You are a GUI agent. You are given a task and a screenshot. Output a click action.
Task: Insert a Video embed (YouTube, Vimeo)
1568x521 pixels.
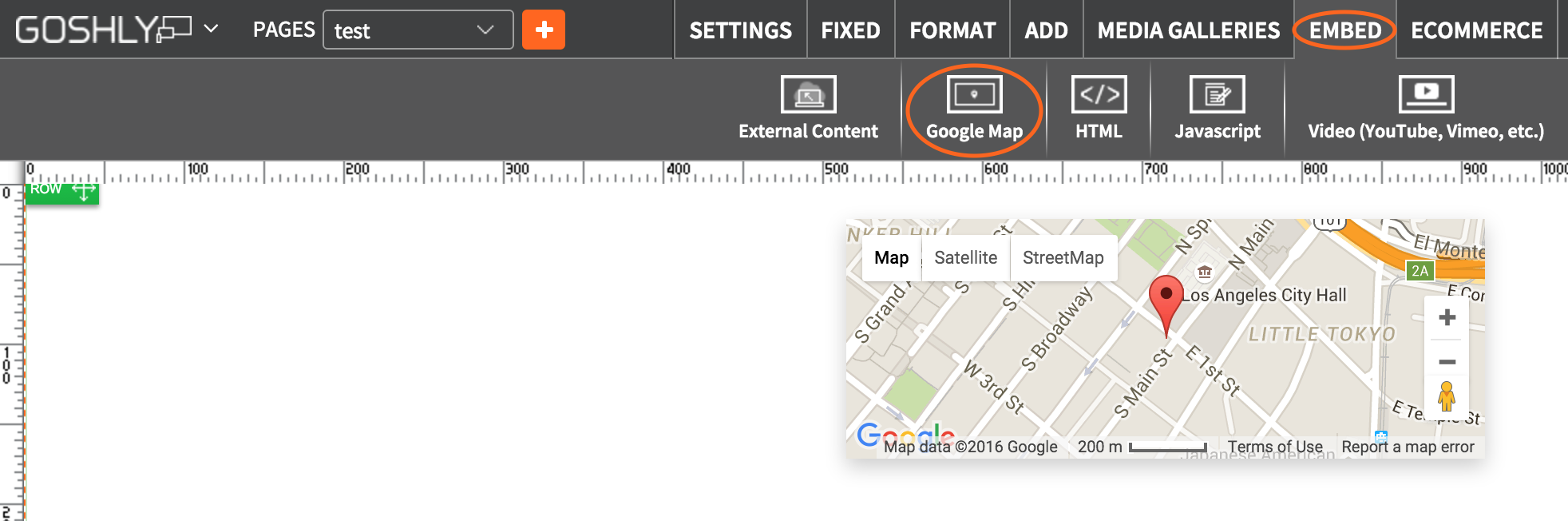coord(1426,109)
